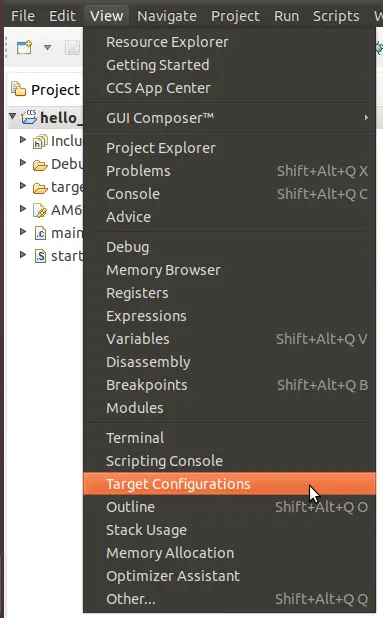Open the Navigate menu
The image size is (383, 618).
tap(167, 16)
